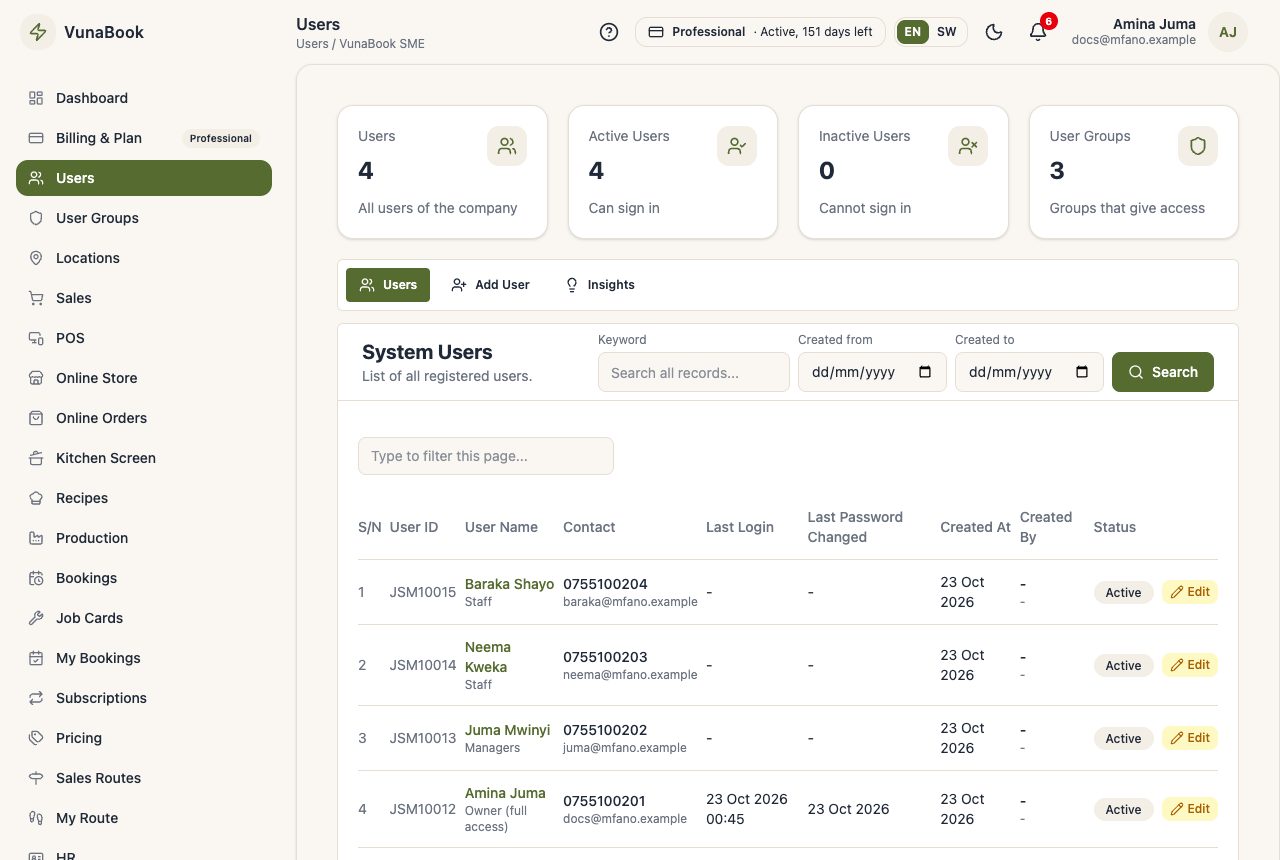Open Billing & Plan menu item

click(x=144, y=138)
